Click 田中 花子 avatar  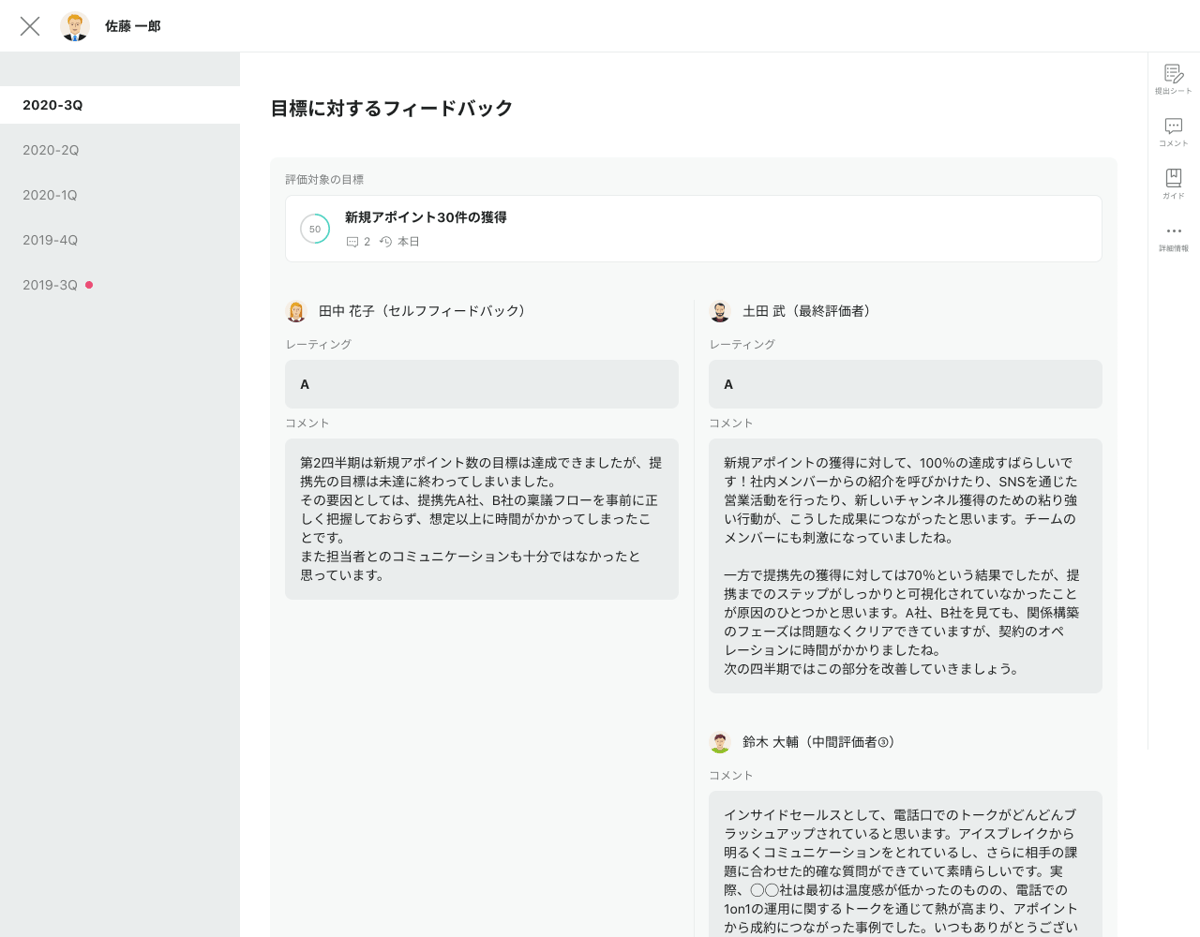(296, 311)
